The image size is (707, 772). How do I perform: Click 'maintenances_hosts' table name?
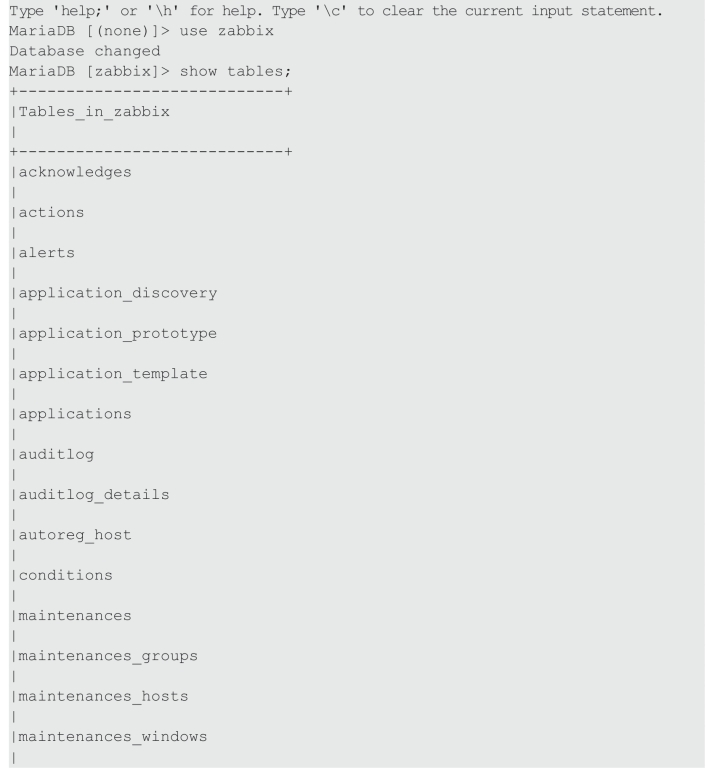point(103,697)
